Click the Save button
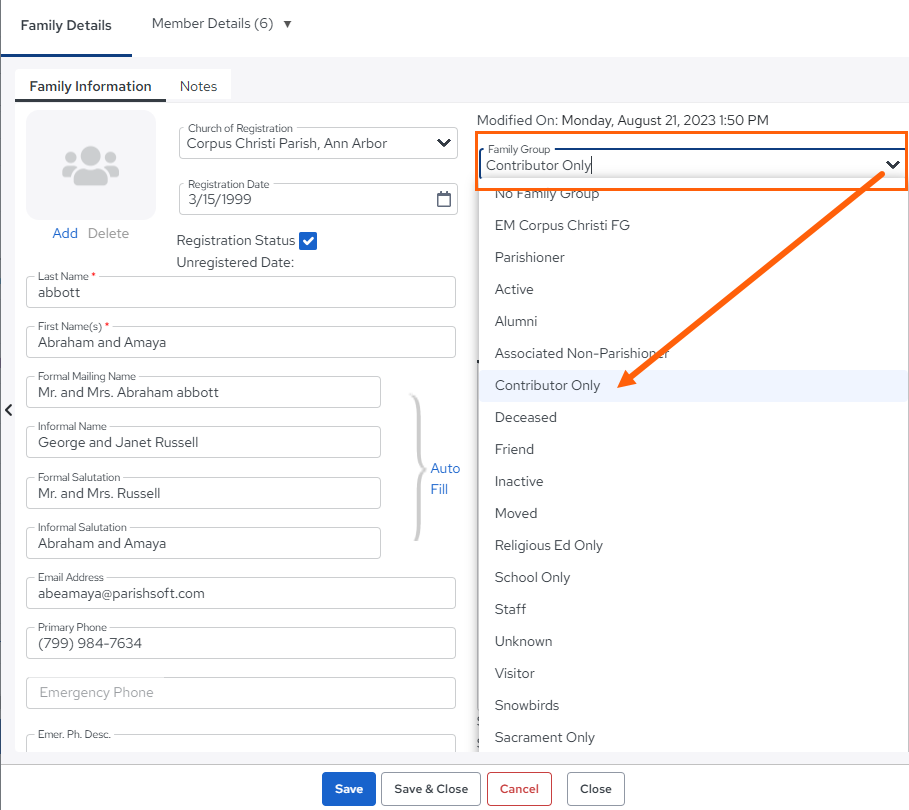Image resolution: width=909 pixels, height=810 pixels. pos(349,789)
